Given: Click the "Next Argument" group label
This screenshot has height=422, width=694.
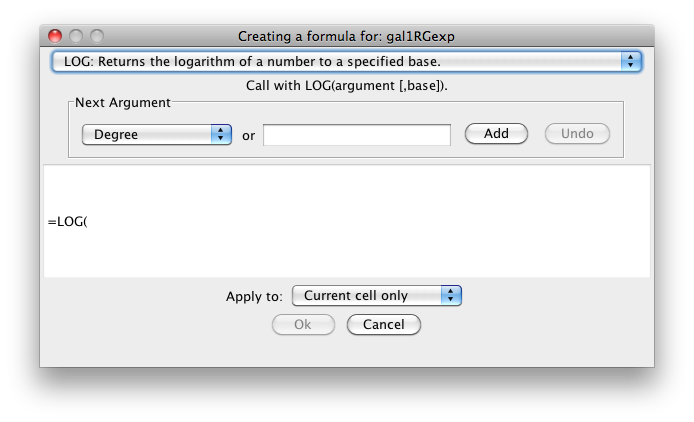Looking at the screenshot, I should point(123,103).
